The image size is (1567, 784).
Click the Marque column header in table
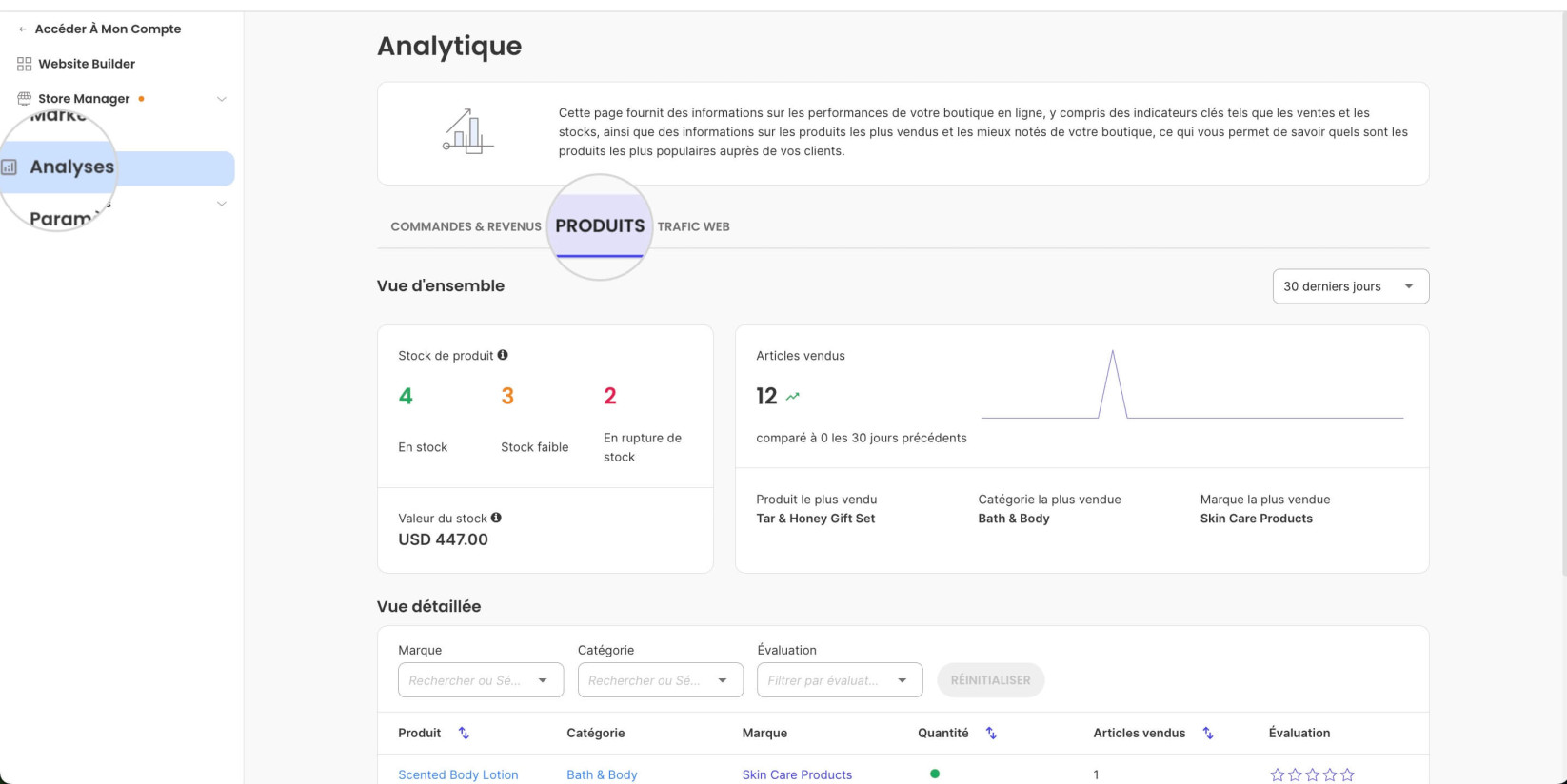click(764, 733)
